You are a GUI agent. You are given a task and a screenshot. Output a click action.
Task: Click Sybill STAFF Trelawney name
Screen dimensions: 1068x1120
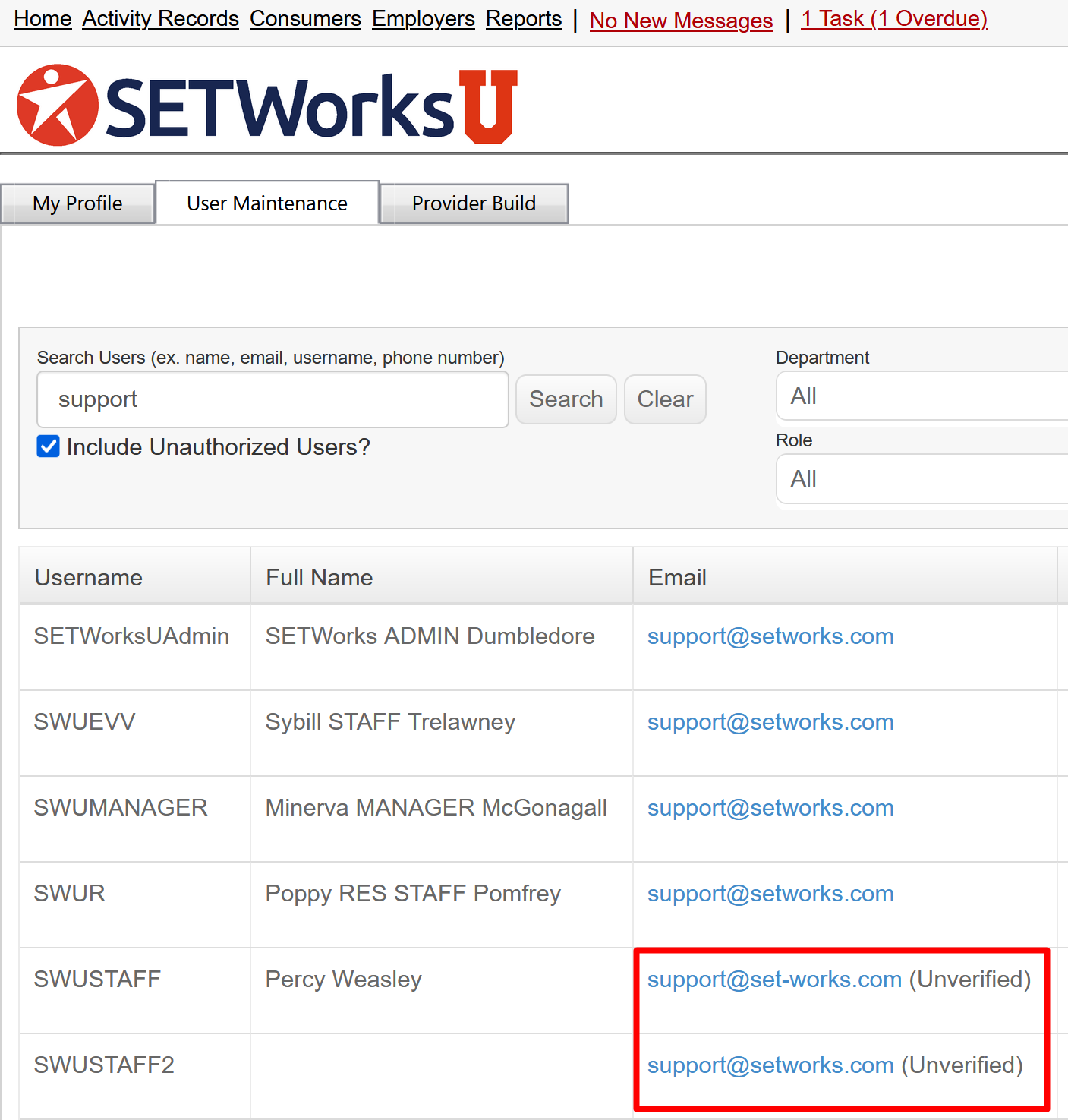point(390,722)
